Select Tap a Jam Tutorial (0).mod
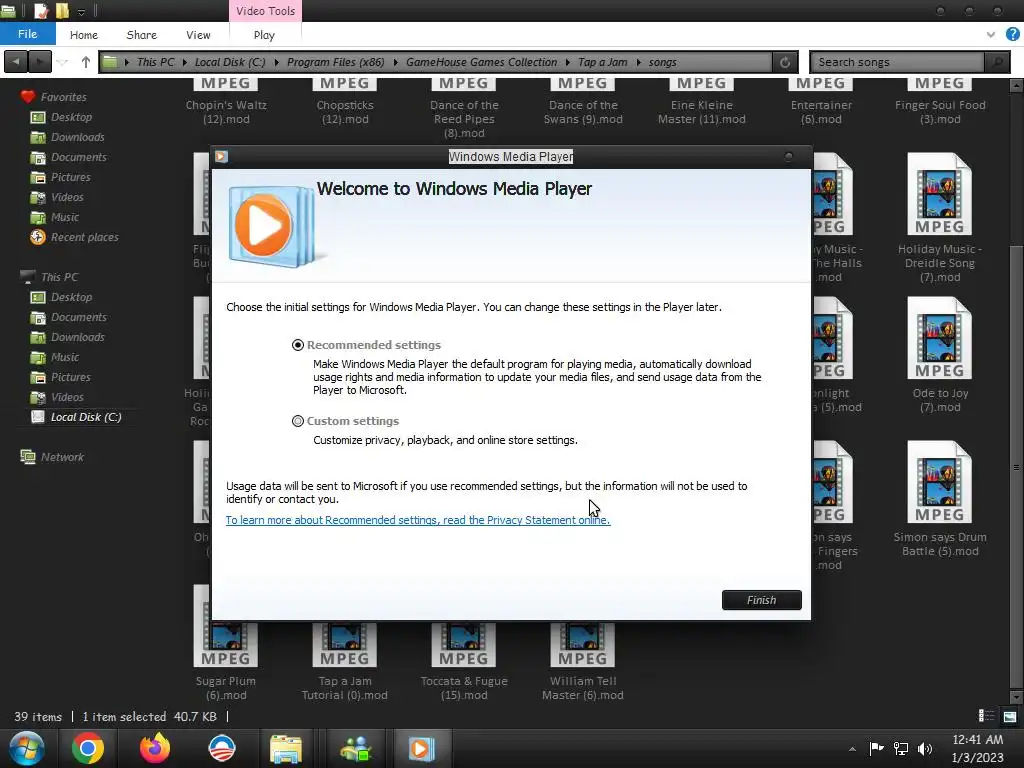 (345, 661)
